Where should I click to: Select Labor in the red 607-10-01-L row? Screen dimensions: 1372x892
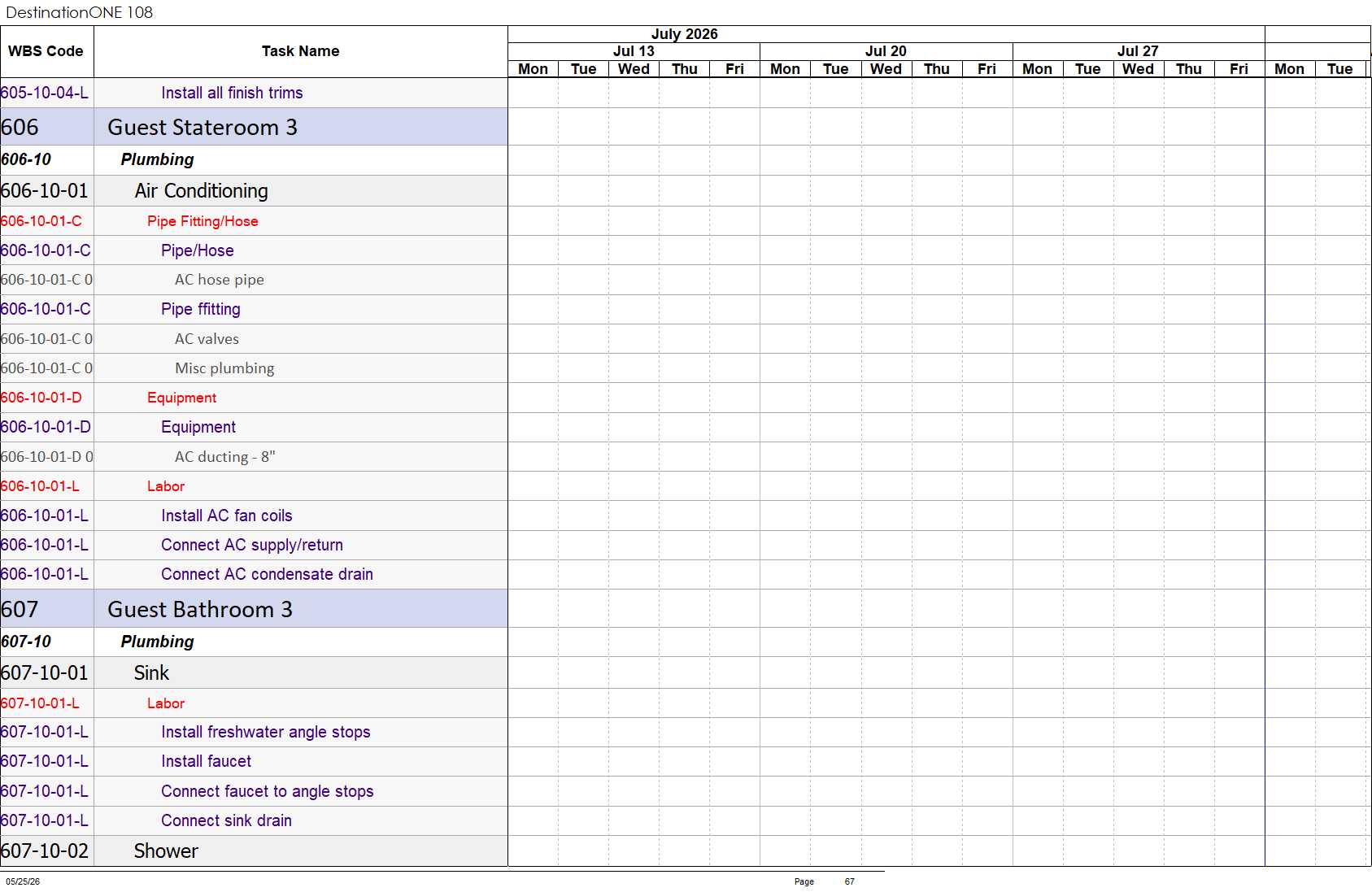point(166,703)
